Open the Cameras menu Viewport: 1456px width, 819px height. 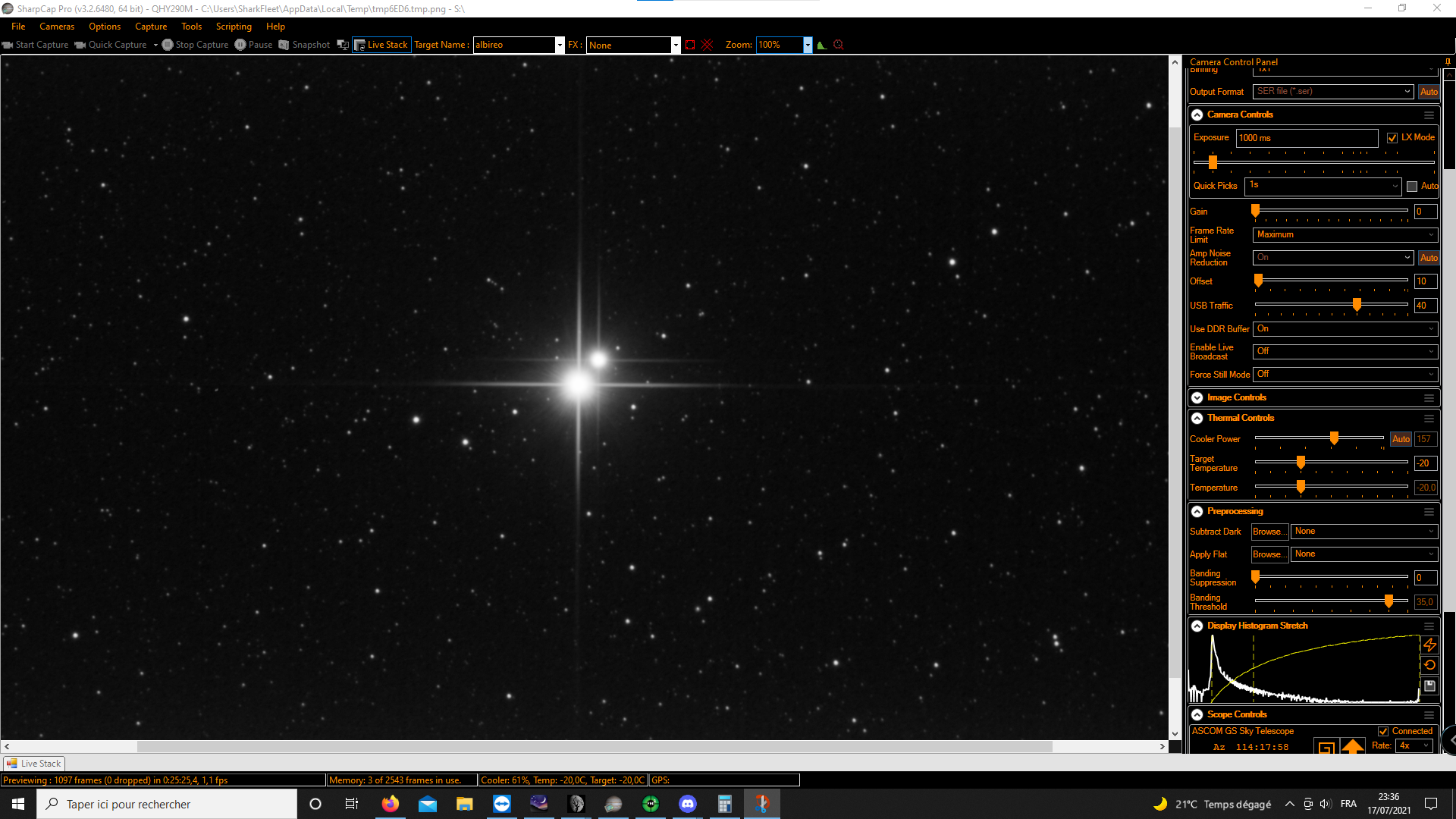57,27
